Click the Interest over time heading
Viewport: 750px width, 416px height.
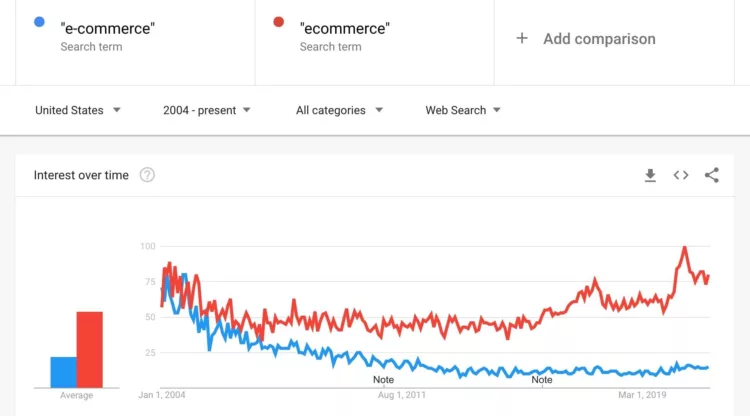(x=81, y=175)
